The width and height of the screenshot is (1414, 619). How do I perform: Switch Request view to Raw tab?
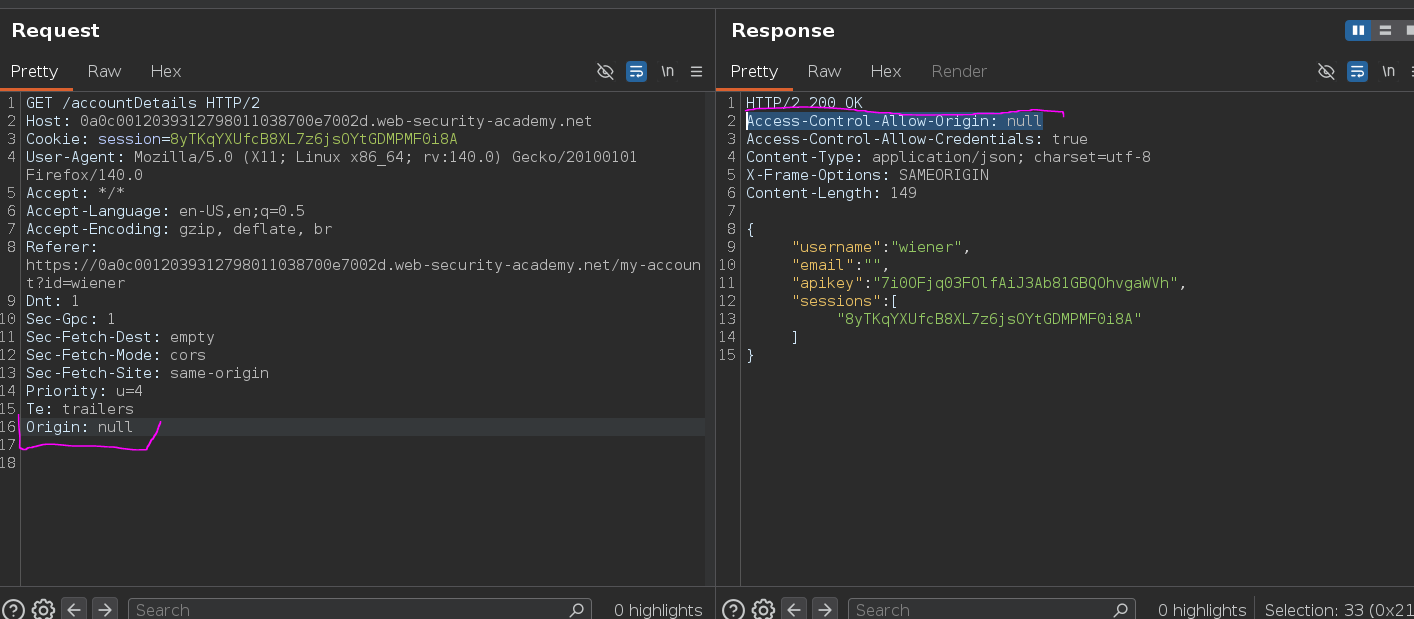(x=104, y=71)
